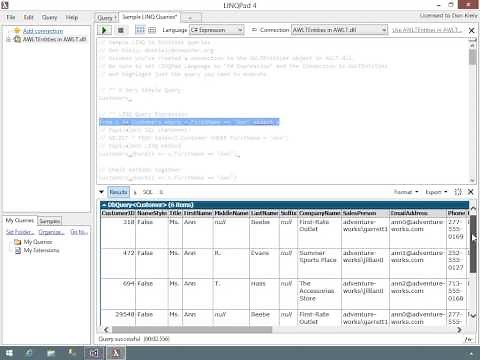Open the Windows Start button

[9, 353]
